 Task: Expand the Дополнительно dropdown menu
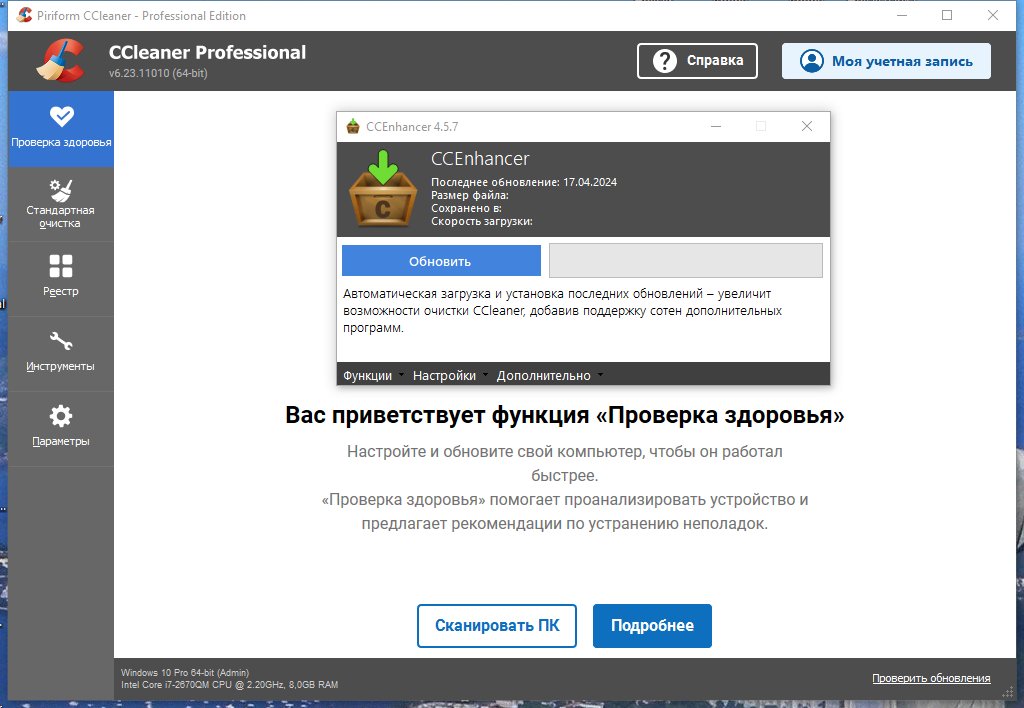[x=550, y=376]
